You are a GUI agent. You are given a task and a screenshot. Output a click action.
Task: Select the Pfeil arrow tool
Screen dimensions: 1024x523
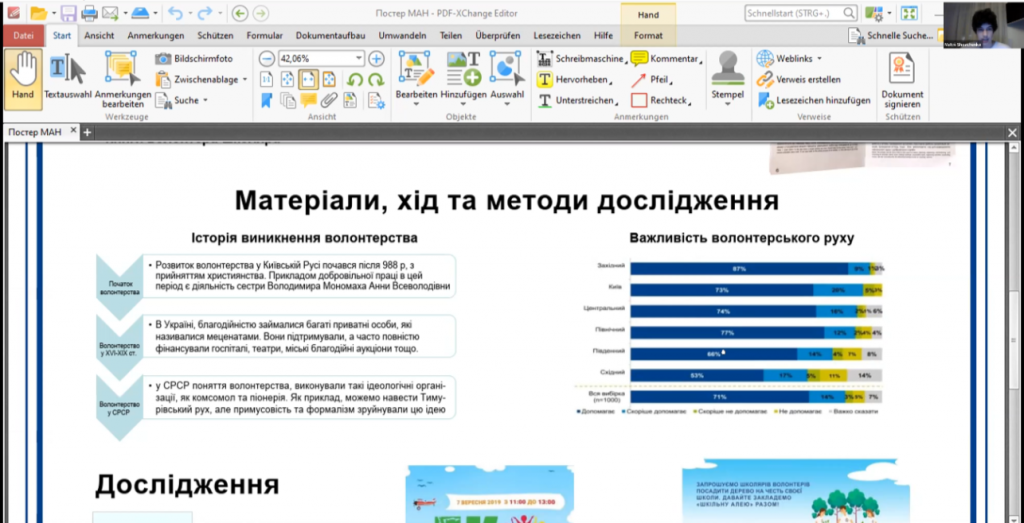point(652,80)
